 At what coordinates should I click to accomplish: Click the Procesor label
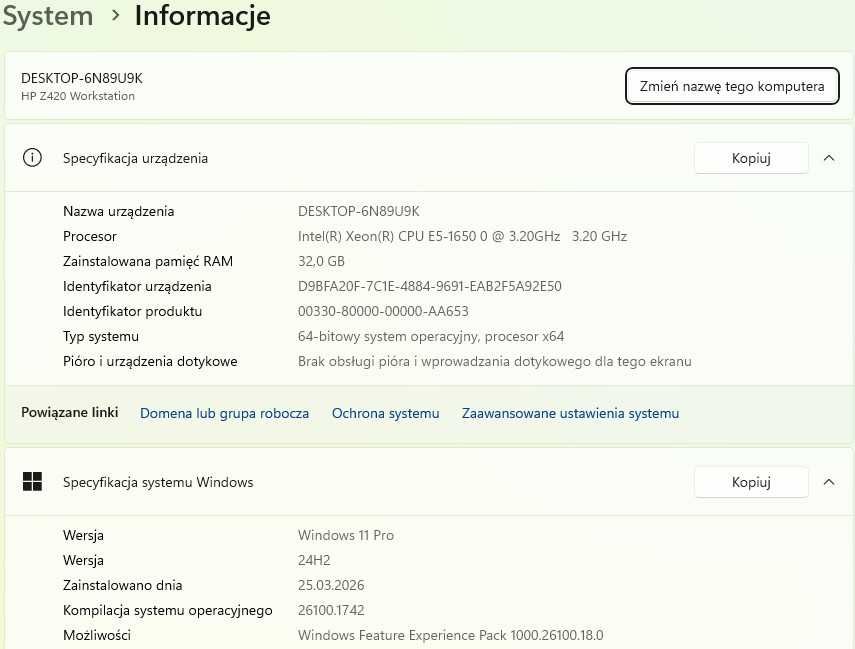[89, 236]
